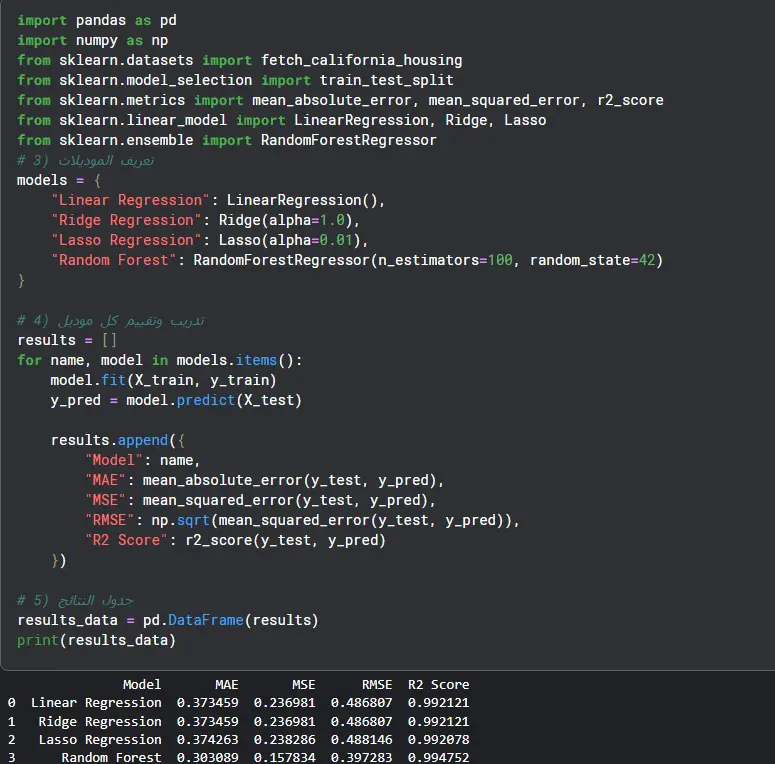Click the "import pandas as pd" line
The width and height of the screenshot is (775, 764).
click(x=96, y=20)
